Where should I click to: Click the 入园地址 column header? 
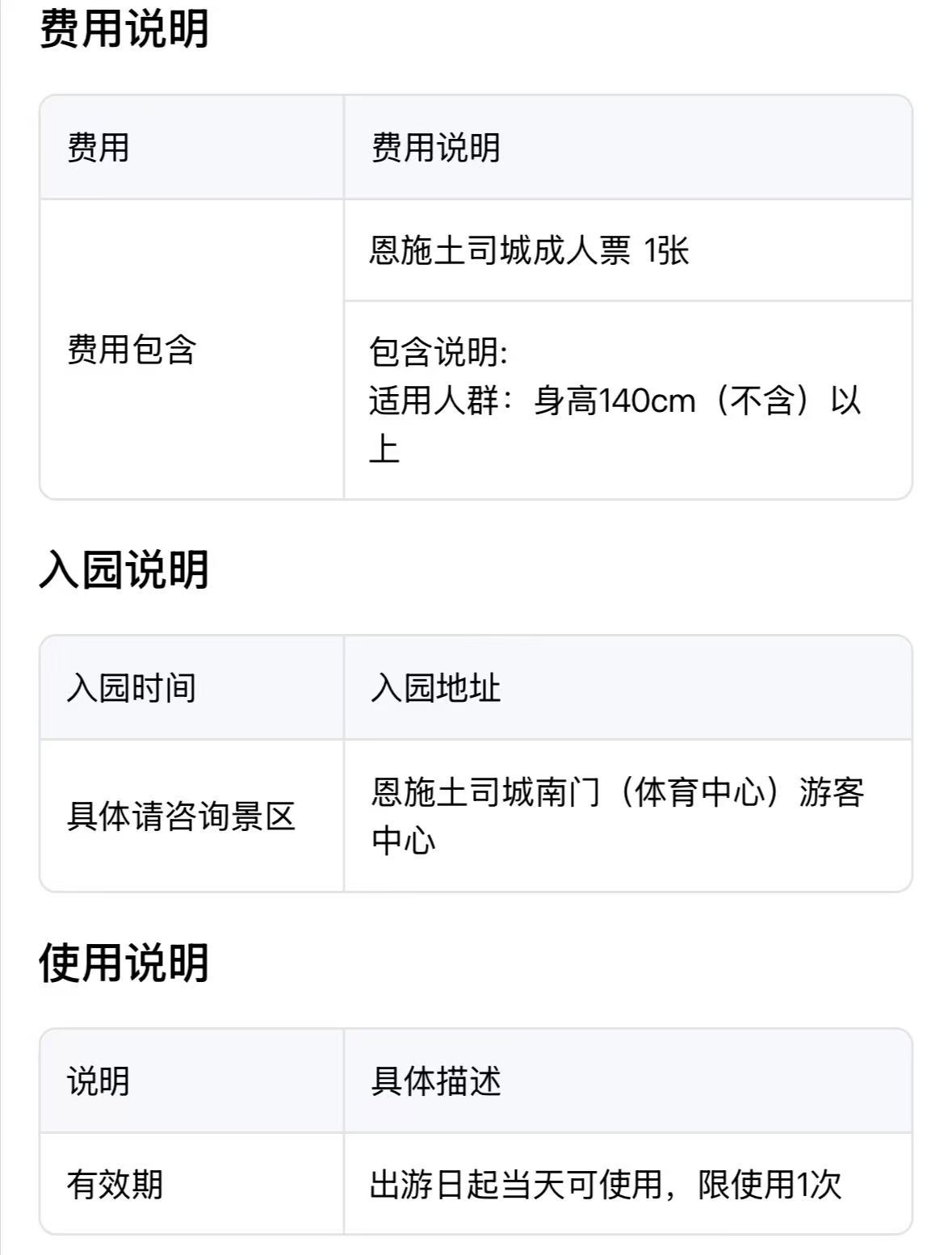coord(435,688)
